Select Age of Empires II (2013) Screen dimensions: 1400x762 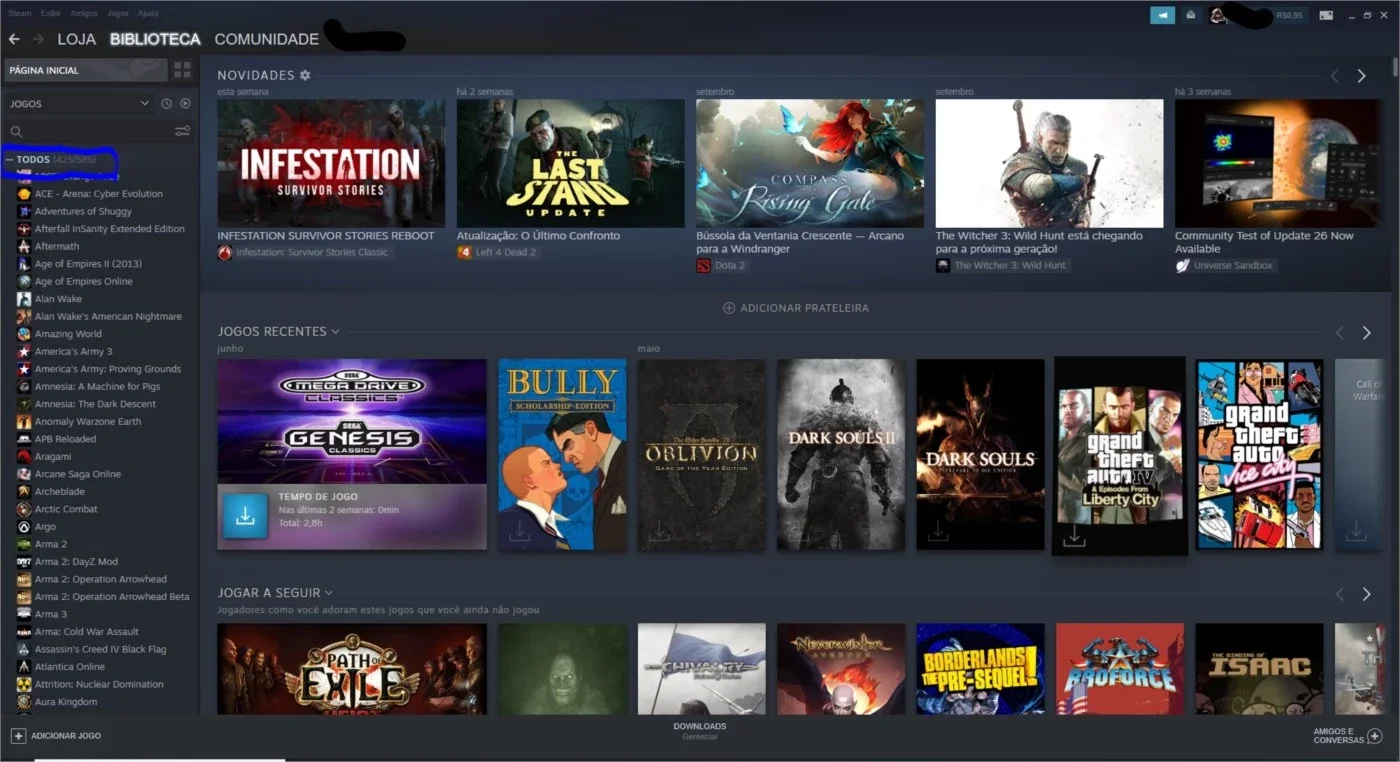88,264
